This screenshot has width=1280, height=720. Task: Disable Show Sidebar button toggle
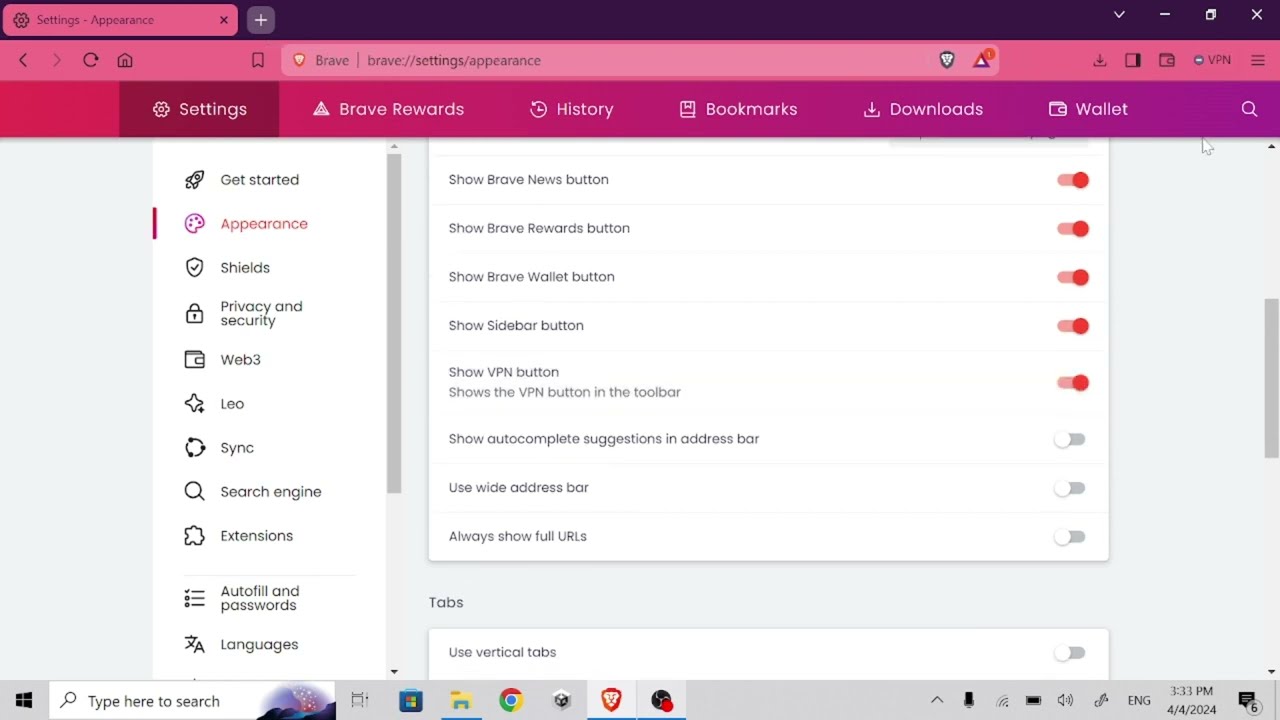(1072, 326)
